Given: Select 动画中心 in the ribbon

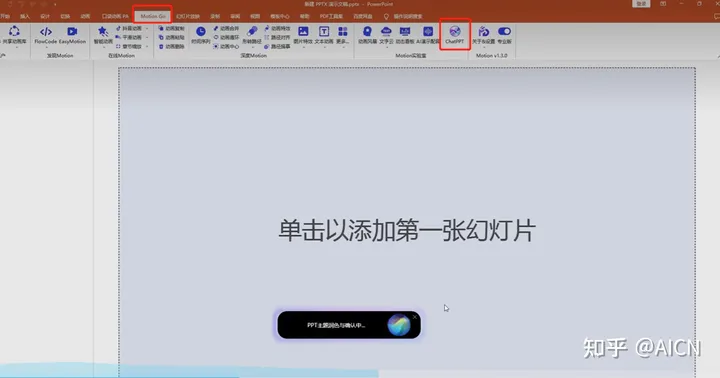Looking at the screenshot, I should pos(226,46).
